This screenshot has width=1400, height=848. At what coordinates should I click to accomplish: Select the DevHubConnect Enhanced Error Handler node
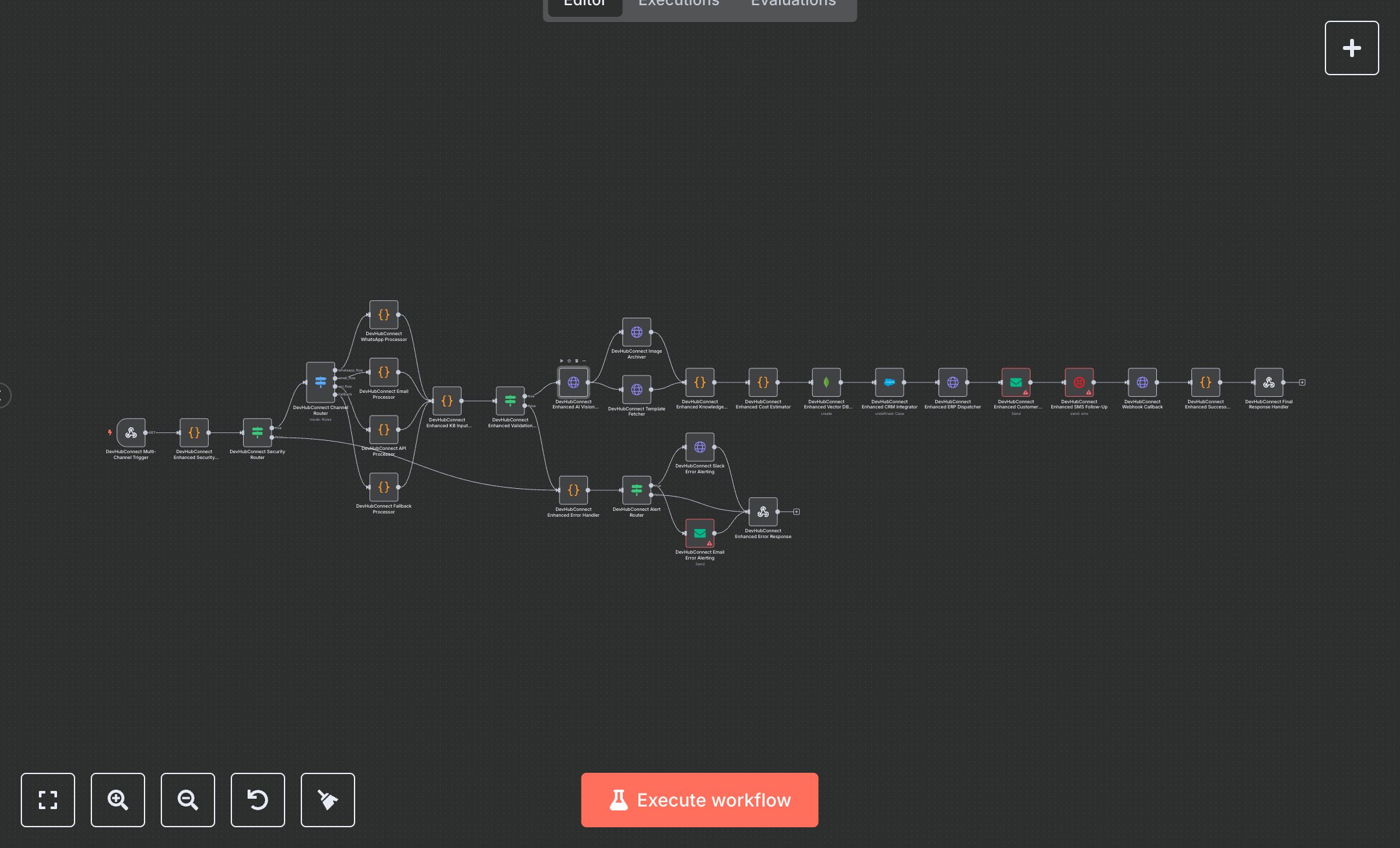click(574, 491)
